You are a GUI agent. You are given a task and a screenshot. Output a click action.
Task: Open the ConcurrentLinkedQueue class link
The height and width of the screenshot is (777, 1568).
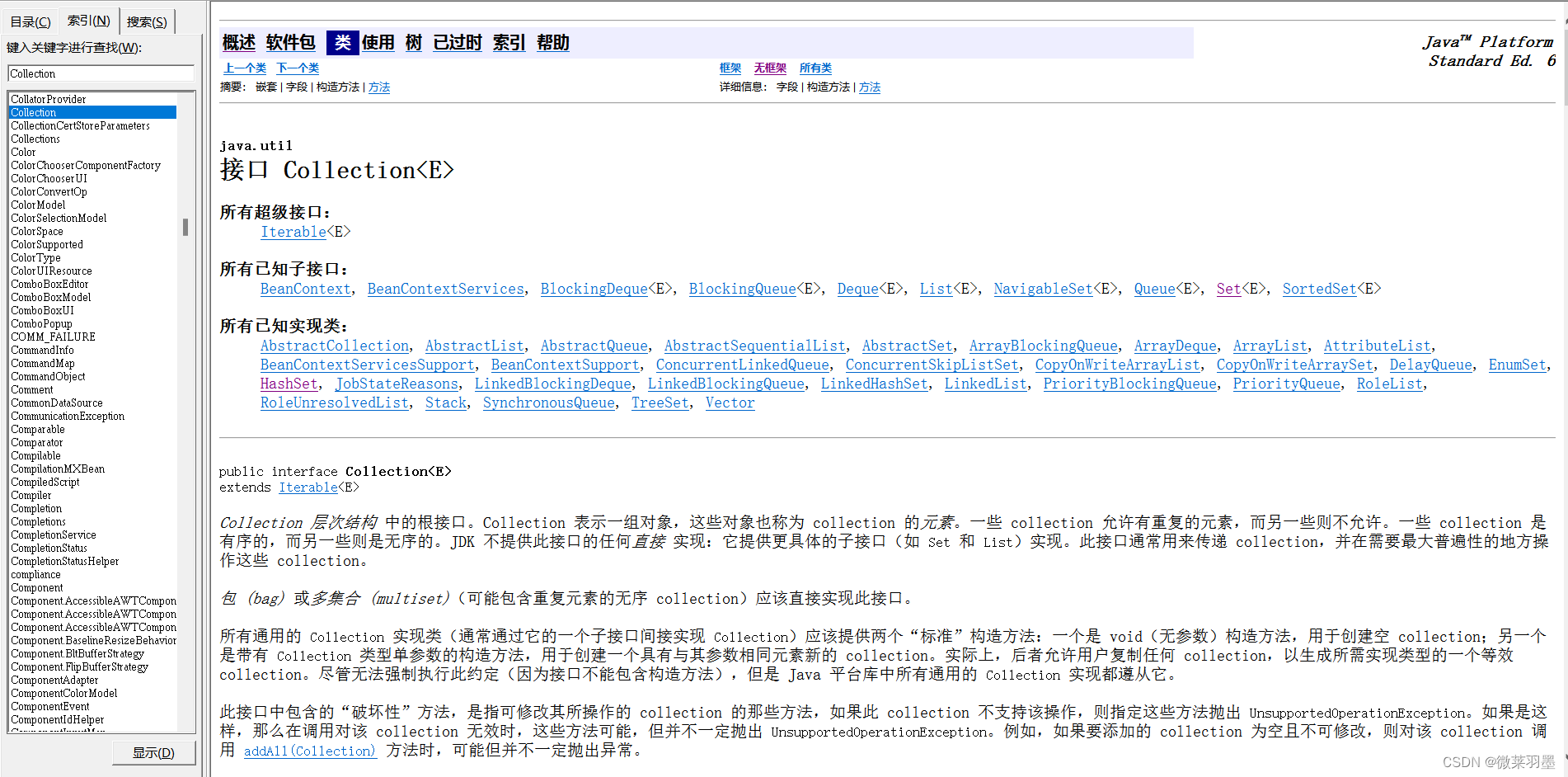(743, 365)
